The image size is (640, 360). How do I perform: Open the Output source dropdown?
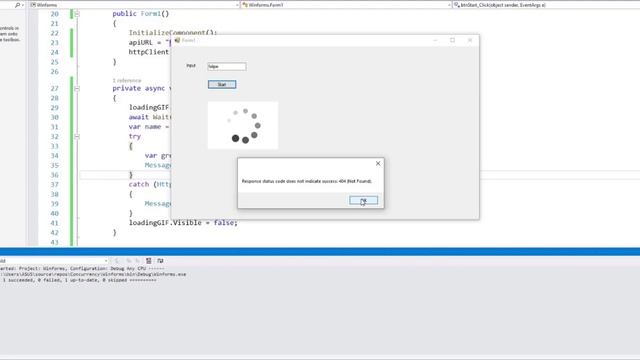(x=54, y=261)
